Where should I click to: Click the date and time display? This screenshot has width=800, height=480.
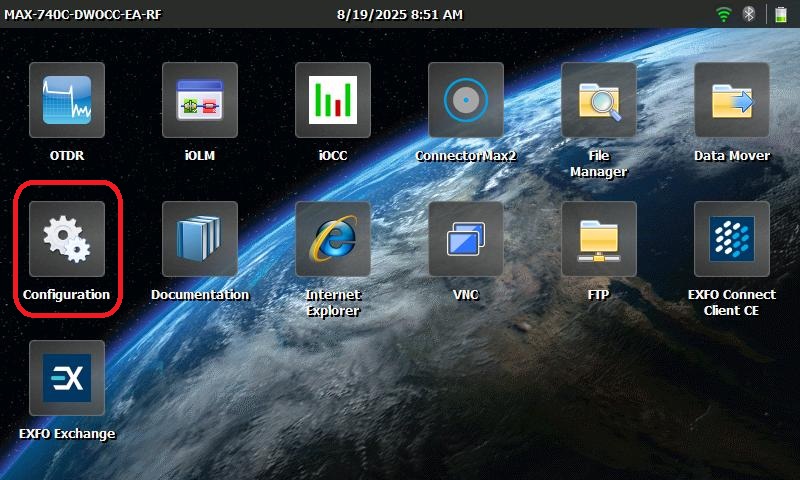coord(399,15)
